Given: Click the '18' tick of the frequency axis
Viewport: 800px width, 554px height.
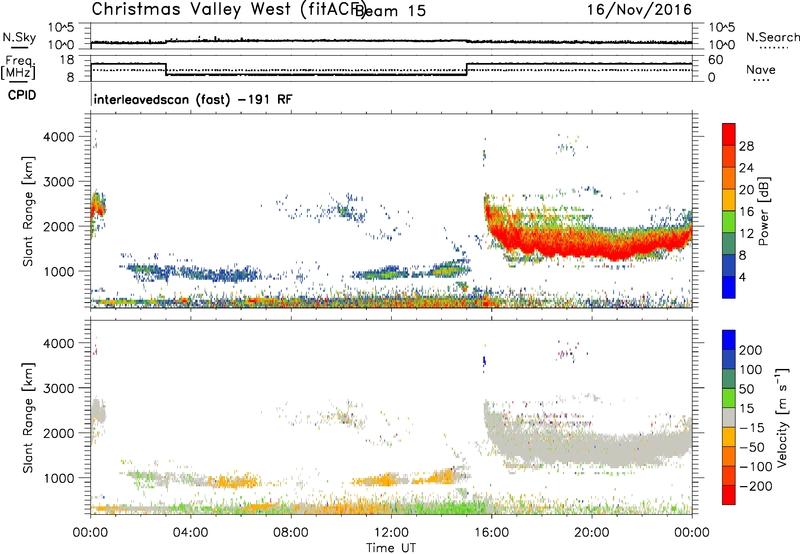Looking at the screenshot, I should pos(67,60).
